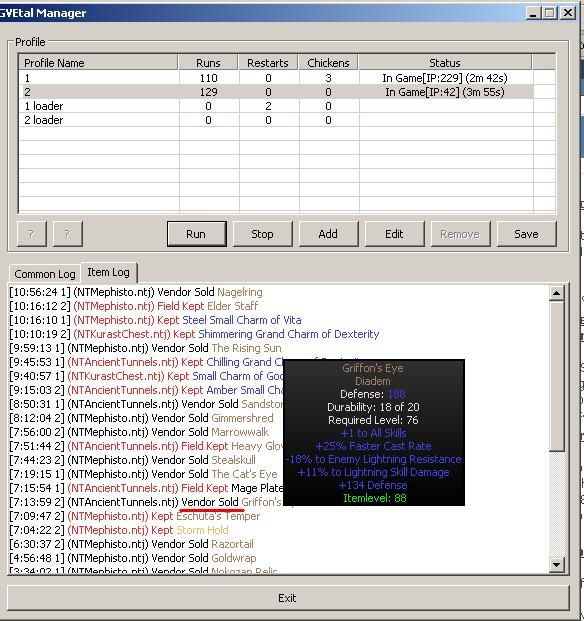Click log entry The Rising Sun

pyautogui.click(x=145, y=348)
